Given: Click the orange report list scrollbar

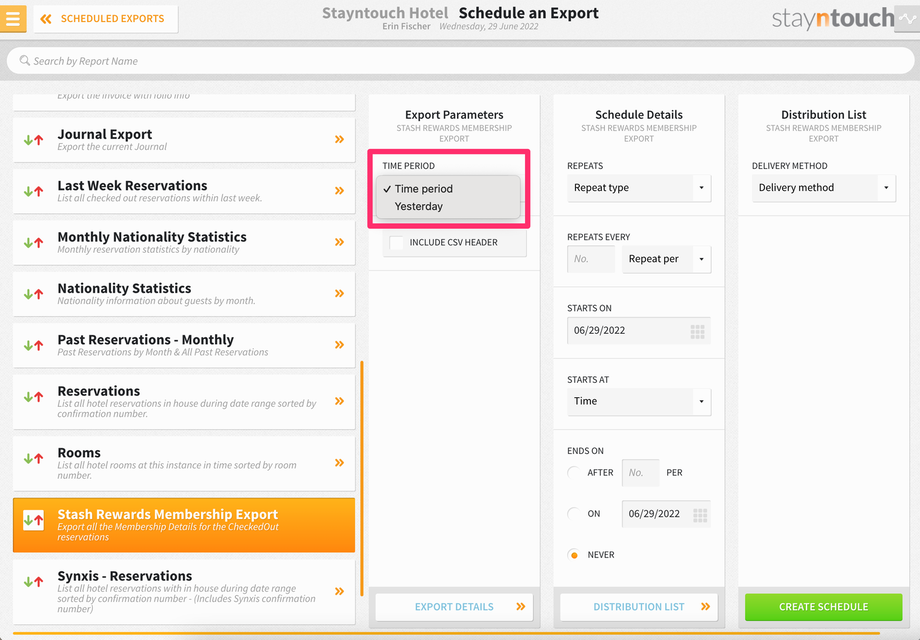Looking at the screenshot, I should tap(362, 478).
